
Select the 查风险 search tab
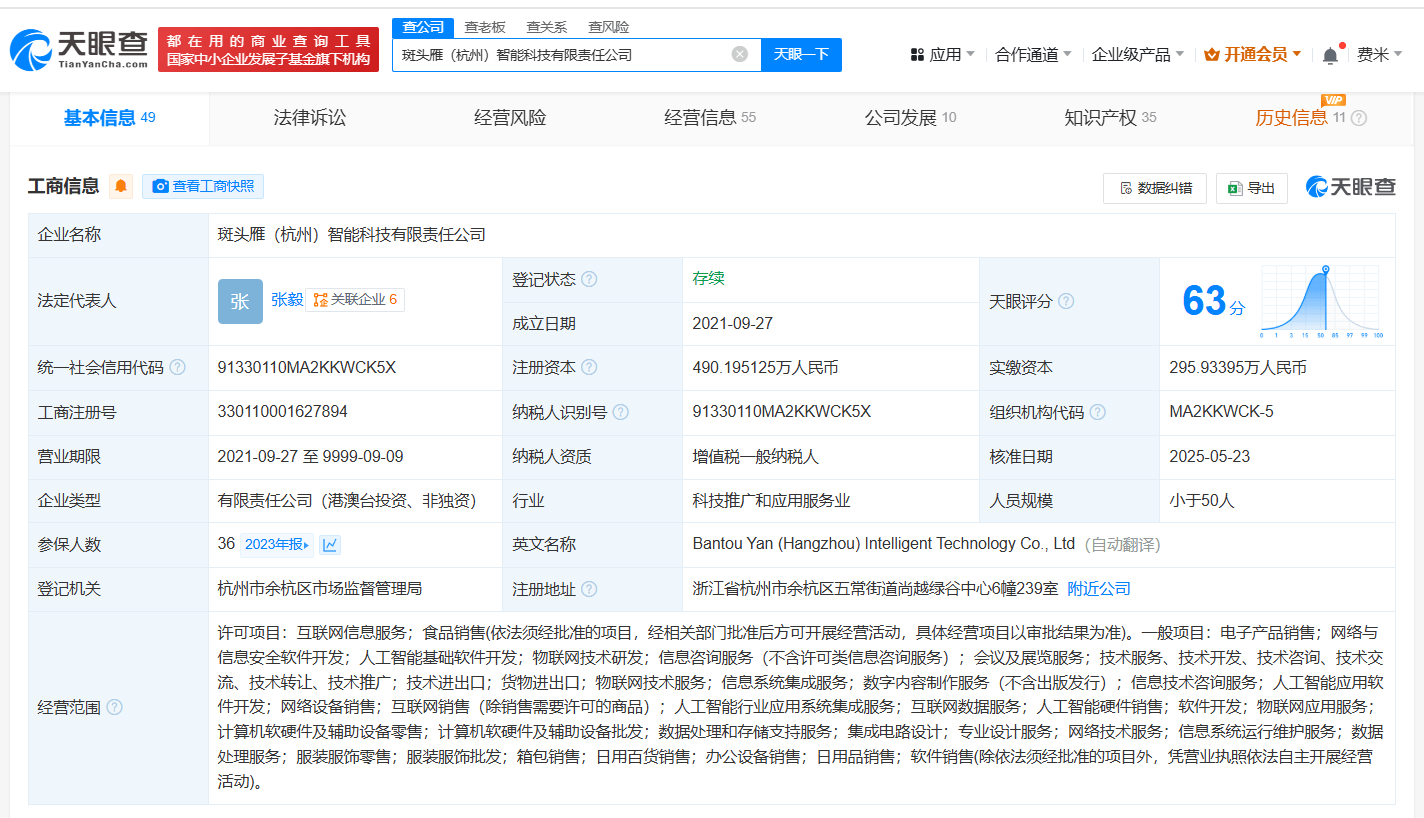coord(609,27)
